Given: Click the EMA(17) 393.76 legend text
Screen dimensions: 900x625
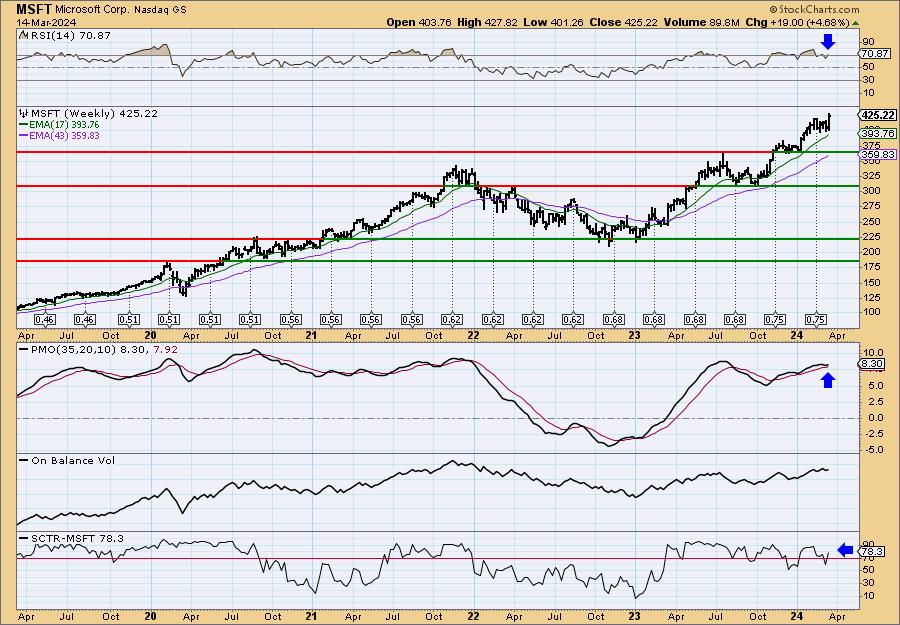Looking at the screenshot, I should (x=64, y=125).
